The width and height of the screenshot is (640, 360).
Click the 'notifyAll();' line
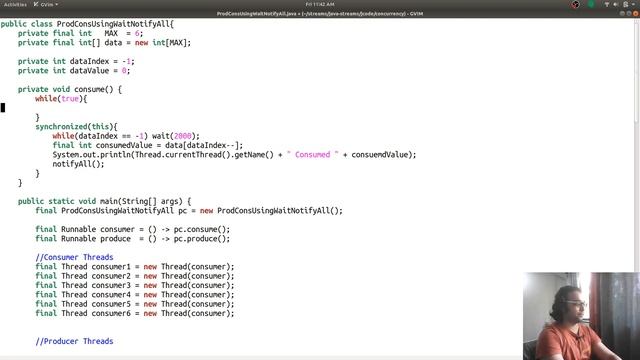pyautogui.click(x=78, y=164)
